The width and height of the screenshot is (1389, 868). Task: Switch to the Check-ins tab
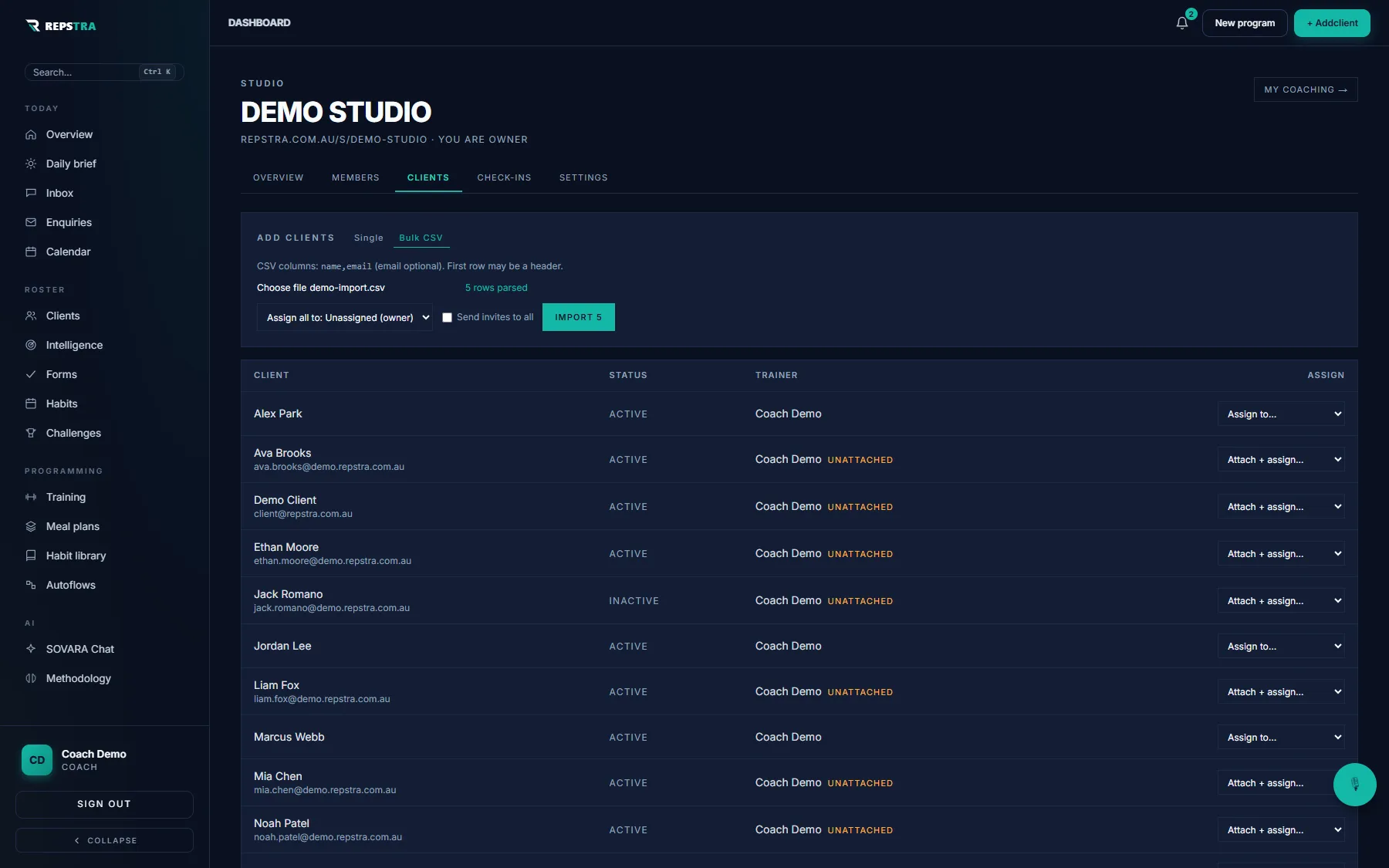504,177
